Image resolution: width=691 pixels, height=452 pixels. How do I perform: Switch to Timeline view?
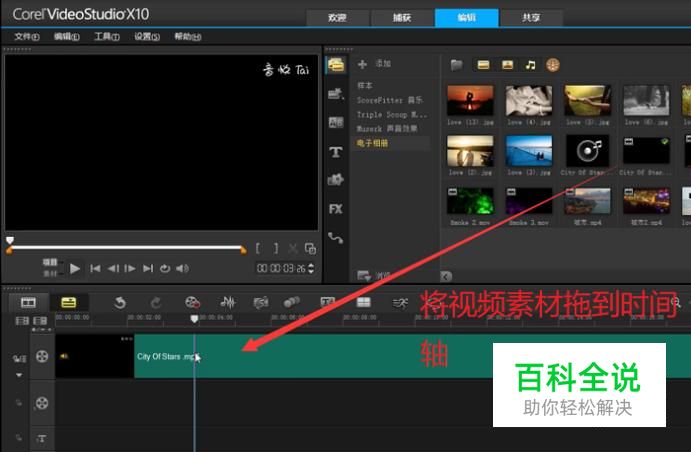tap(69, 303)
